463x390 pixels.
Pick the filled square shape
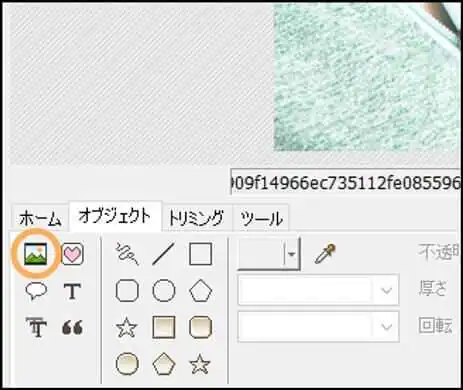(x=164, y=327)
